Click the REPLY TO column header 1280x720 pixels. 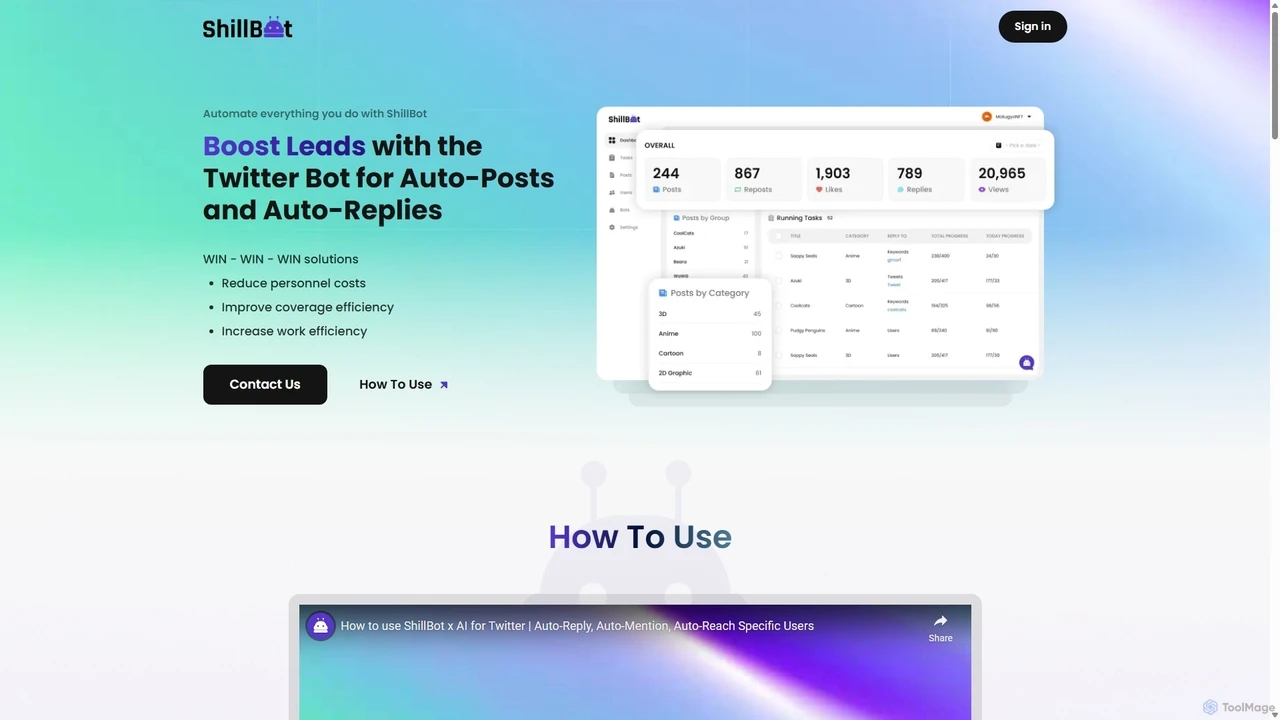coord(897,236)
